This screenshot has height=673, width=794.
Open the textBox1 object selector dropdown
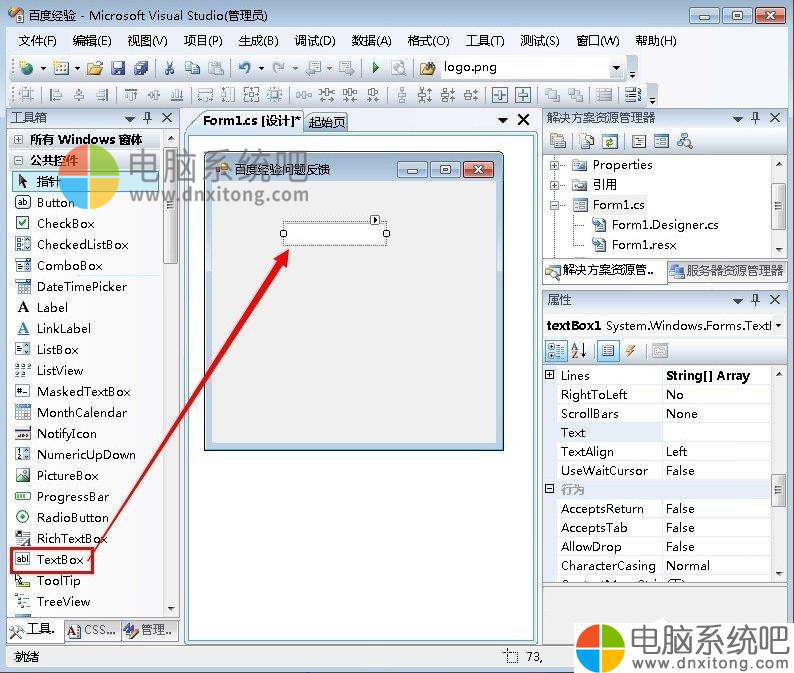coord(778,325)
